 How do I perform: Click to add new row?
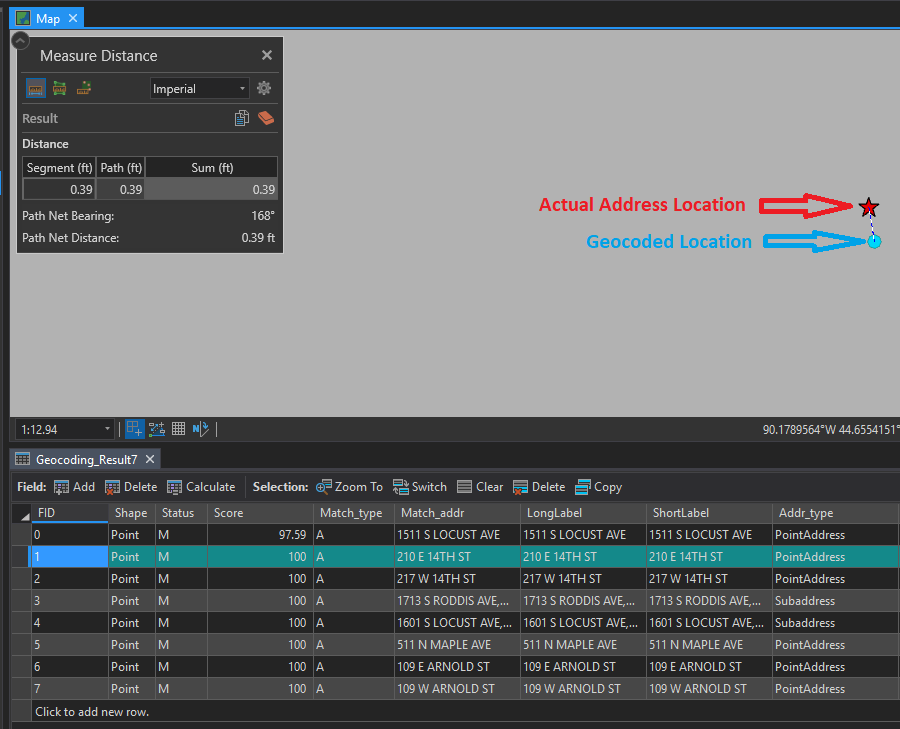coord(92,712)
